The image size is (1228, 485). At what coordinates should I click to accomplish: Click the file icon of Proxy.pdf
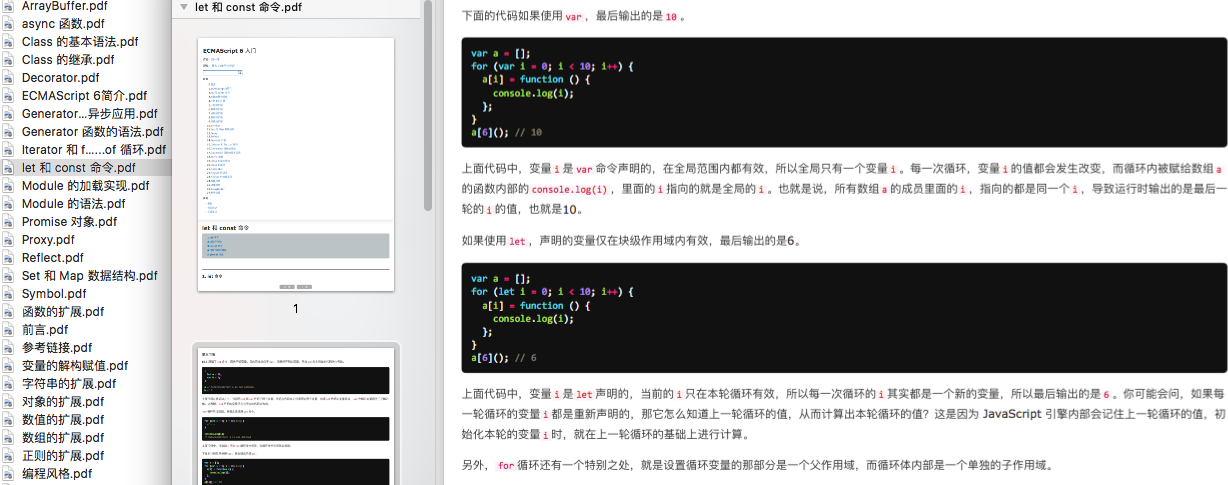[x=9, y=239]
